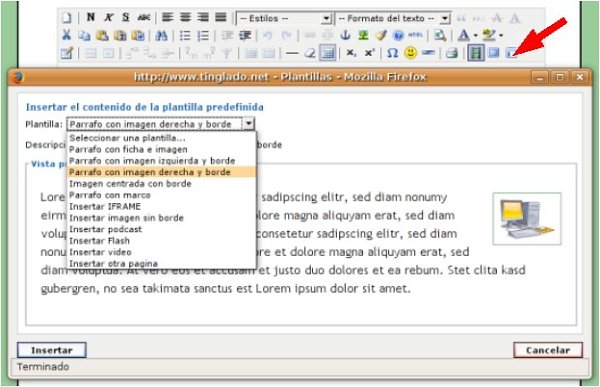Click the Insertar button
The image size is (600, 387).
tap(52, 350)
